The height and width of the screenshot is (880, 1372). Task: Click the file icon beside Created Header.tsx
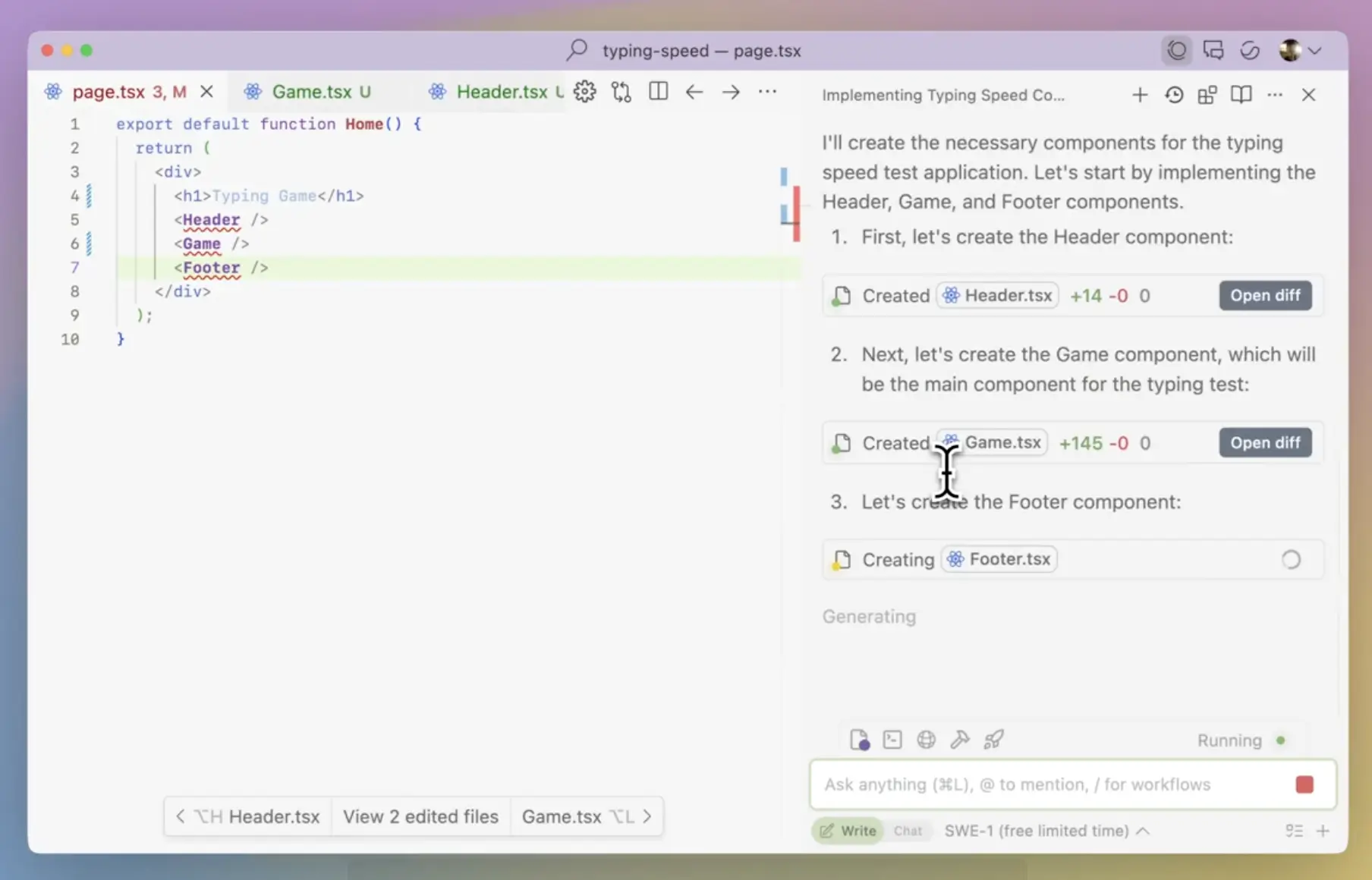(x=841, y=296)
